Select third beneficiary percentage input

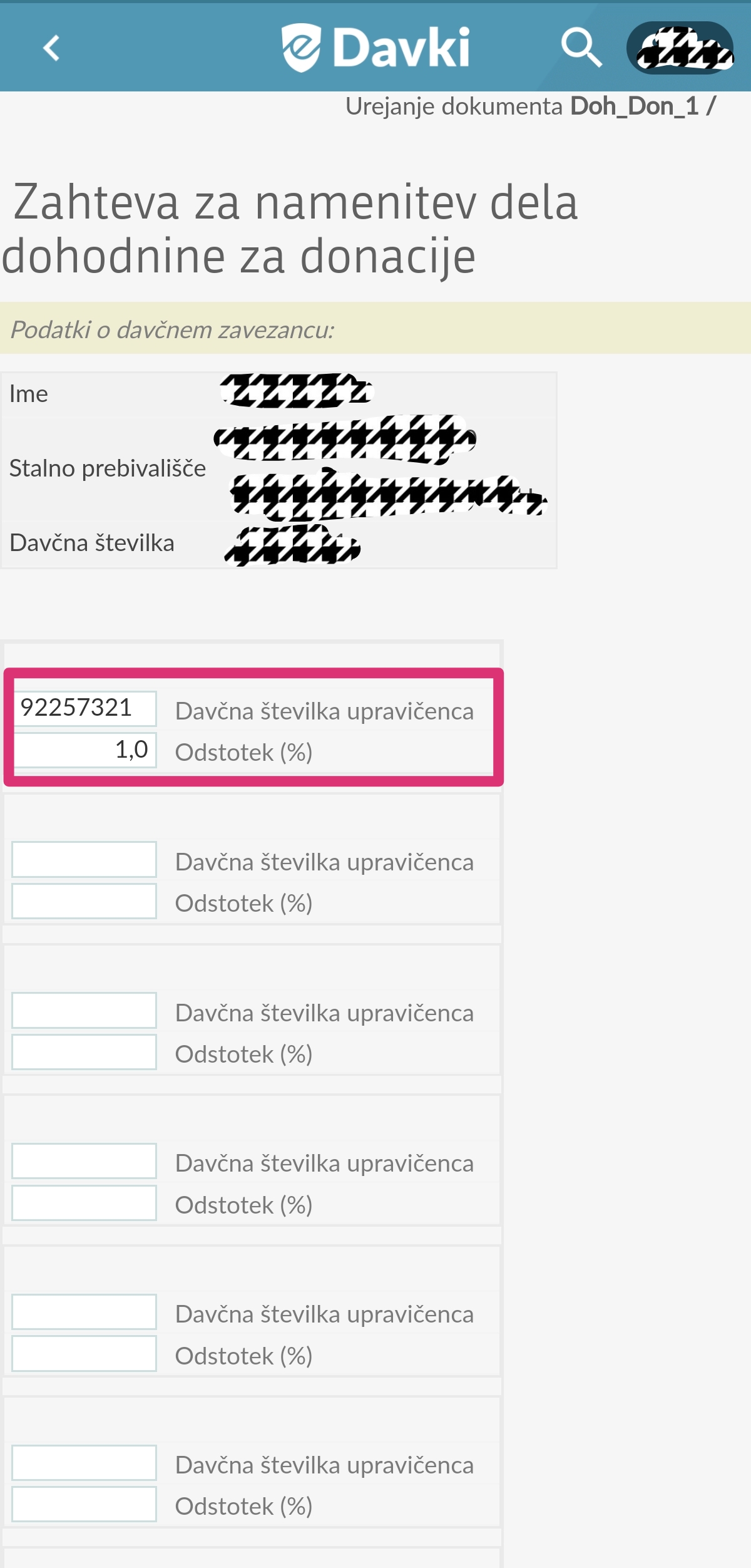coord(84,1052)
